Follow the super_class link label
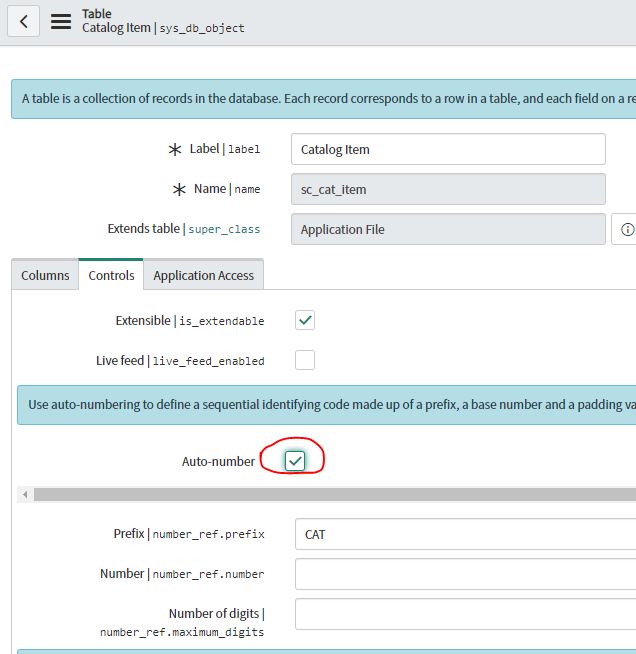 point(224,229)
